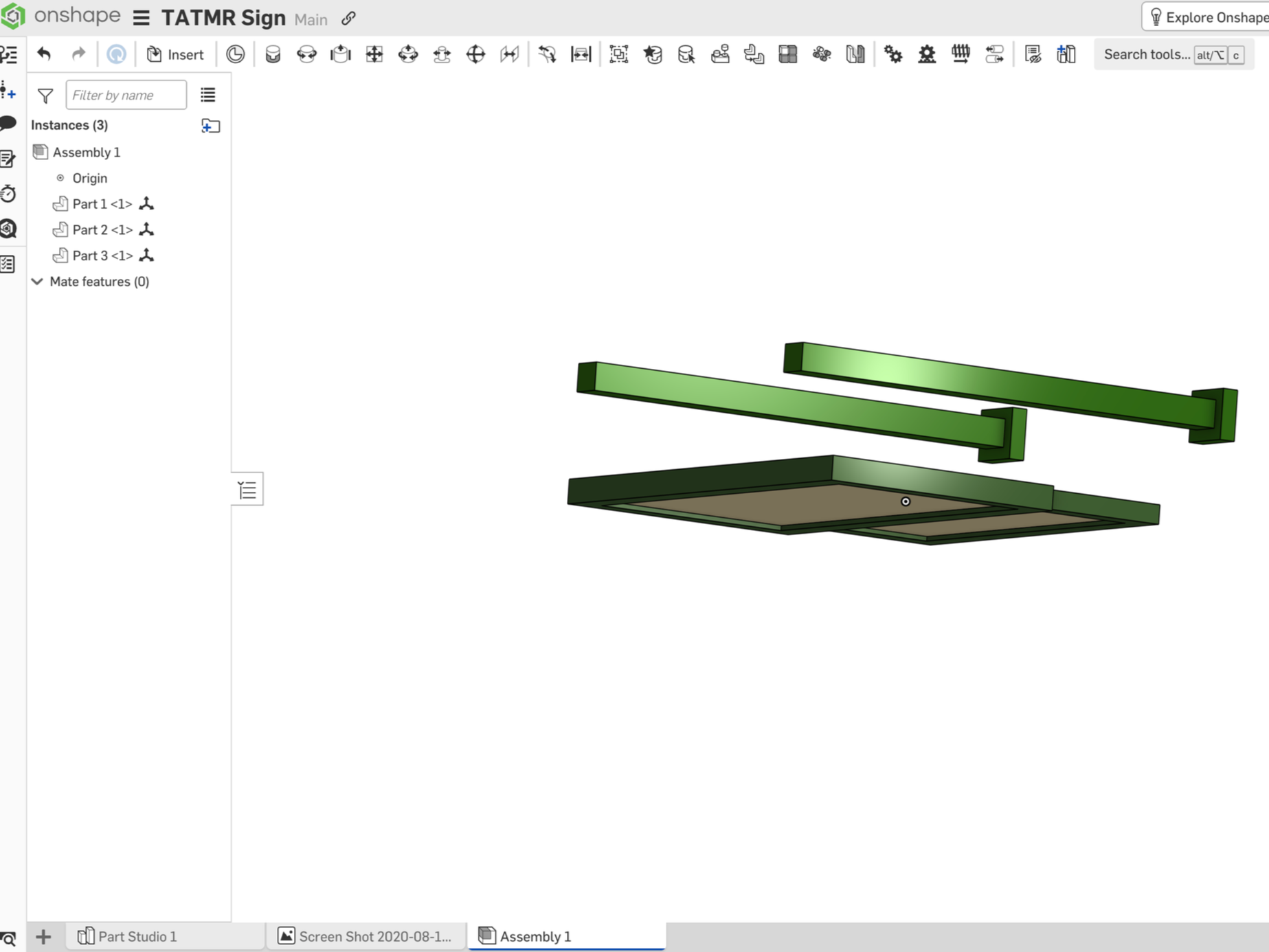Click the clock-shaped icon next to Insert
1269x952 pixels.
click(x=235, y=54)
